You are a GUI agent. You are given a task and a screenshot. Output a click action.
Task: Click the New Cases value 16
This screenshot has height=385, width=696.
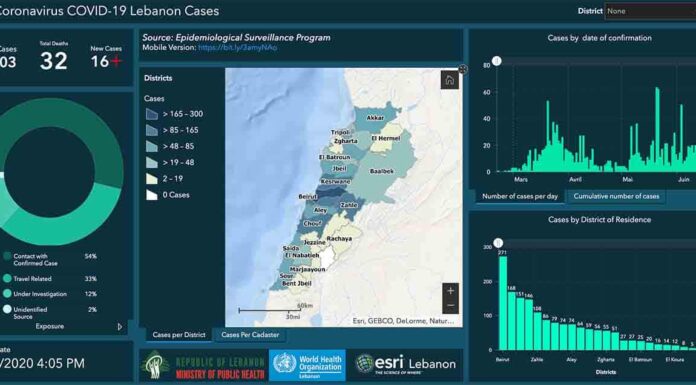click(x=100, y=61)
